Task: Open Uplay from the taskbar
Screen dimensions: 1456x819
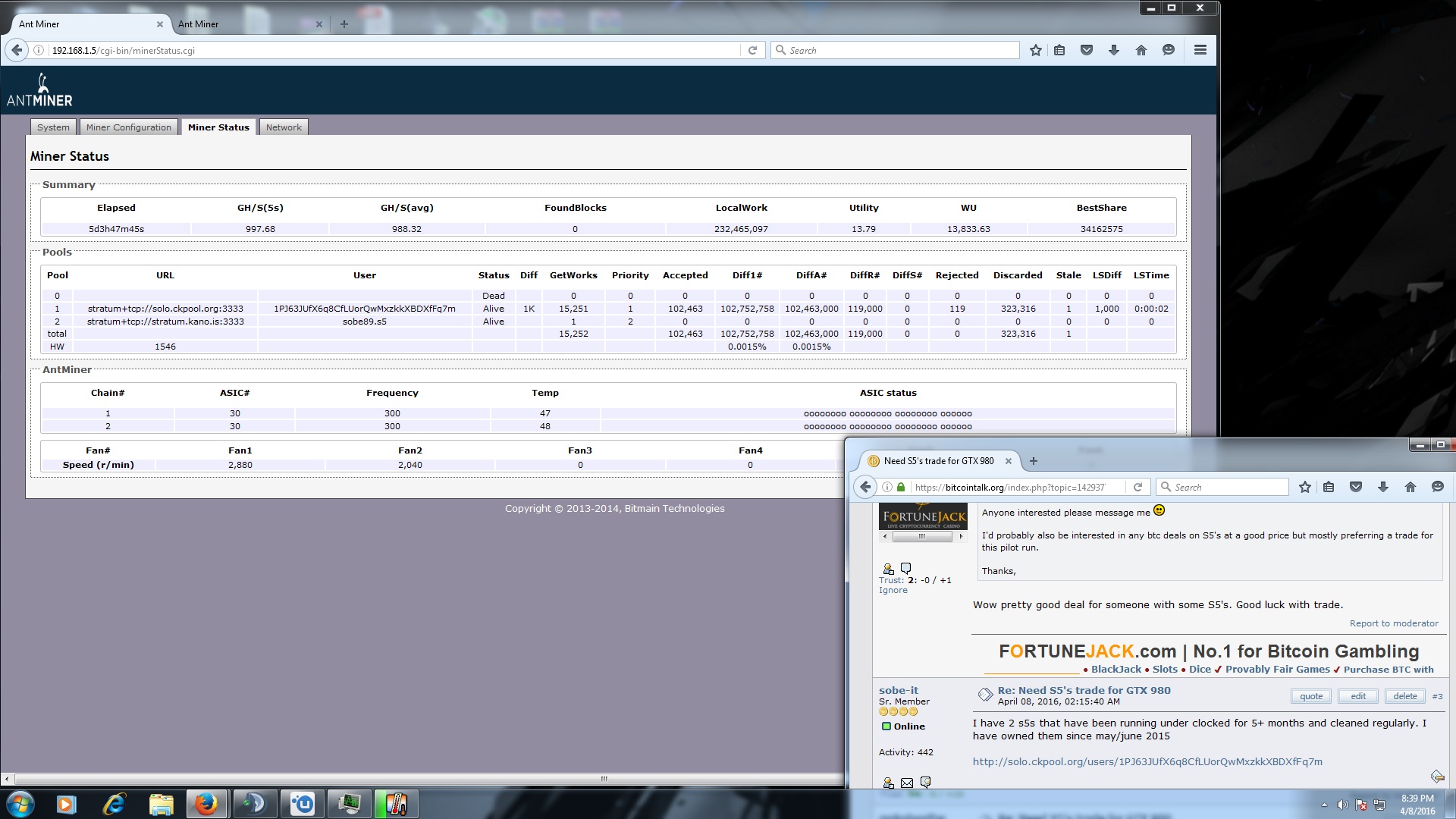Action: (303, 804)
